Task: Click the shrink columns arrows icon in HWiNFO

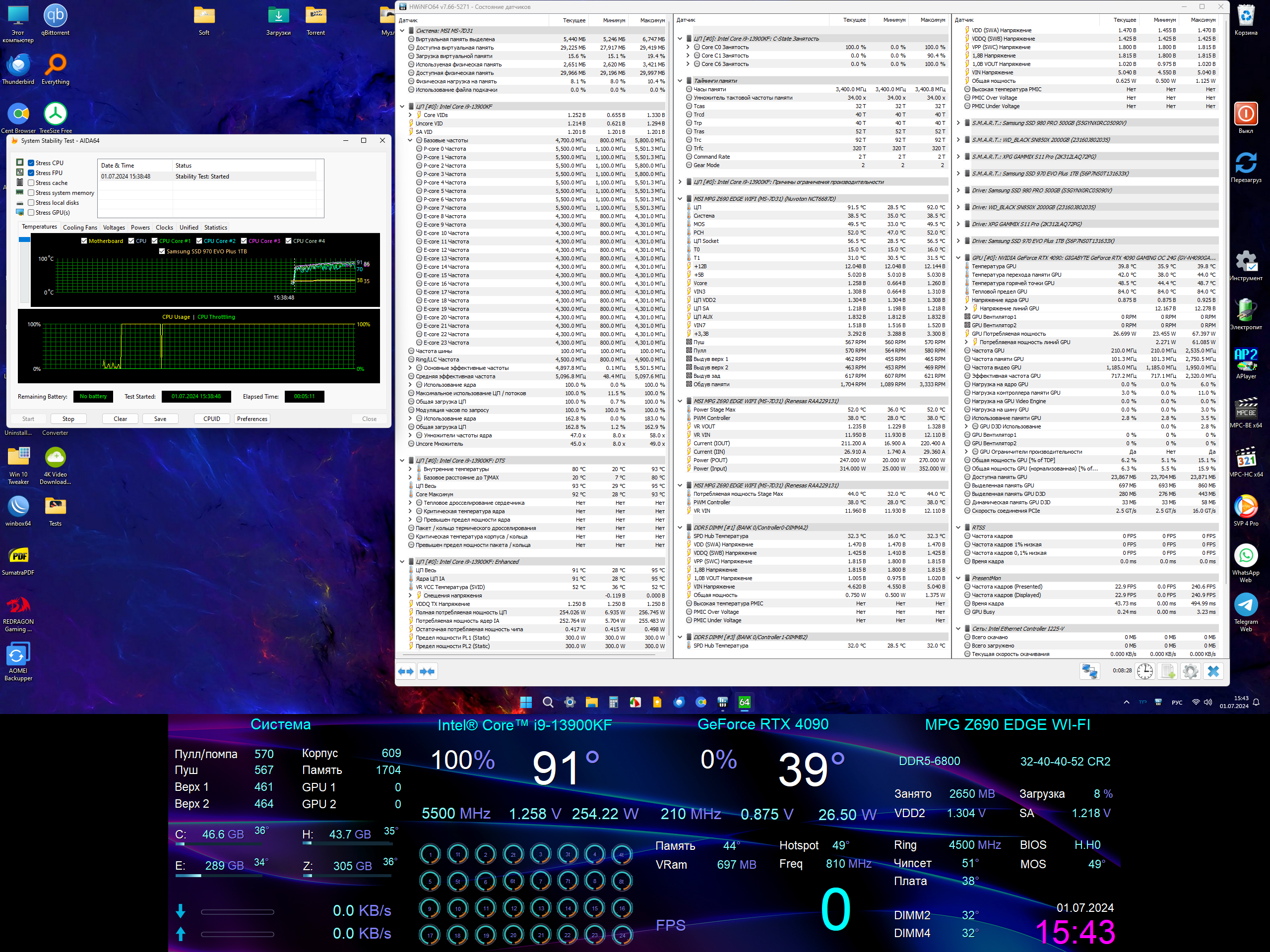Action: tap(427, 671)
